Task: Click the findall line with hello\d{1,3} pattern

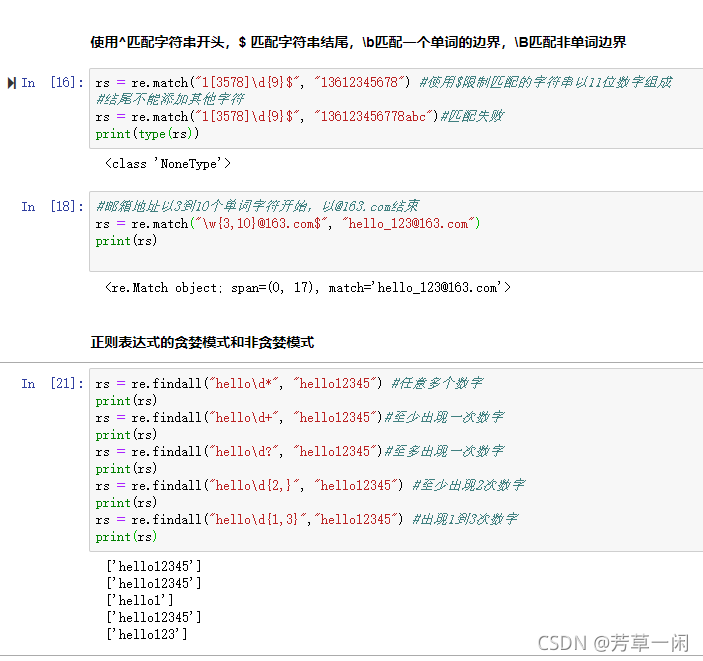Action: click(307, 520)
